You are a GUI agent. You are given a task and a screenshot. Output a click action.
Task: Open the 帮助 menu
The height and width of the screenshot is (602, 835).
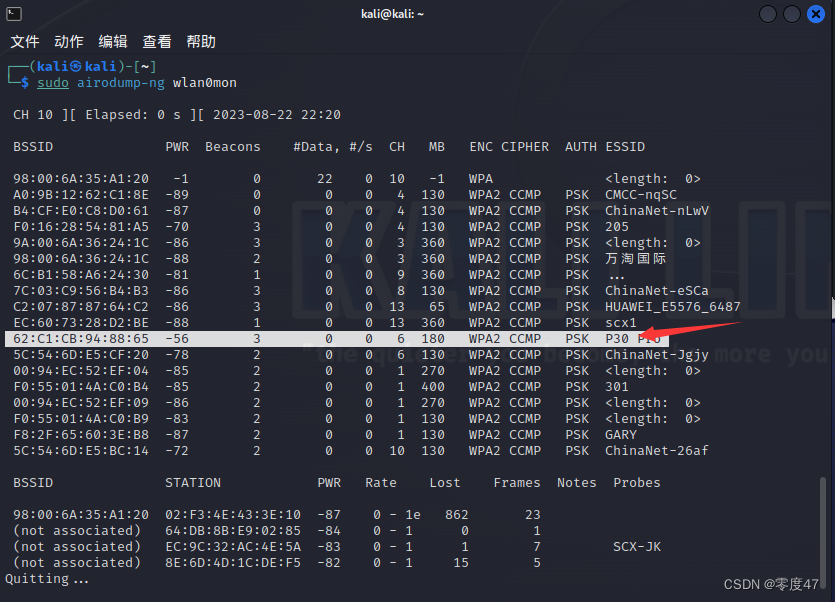(x=201, y=42)
